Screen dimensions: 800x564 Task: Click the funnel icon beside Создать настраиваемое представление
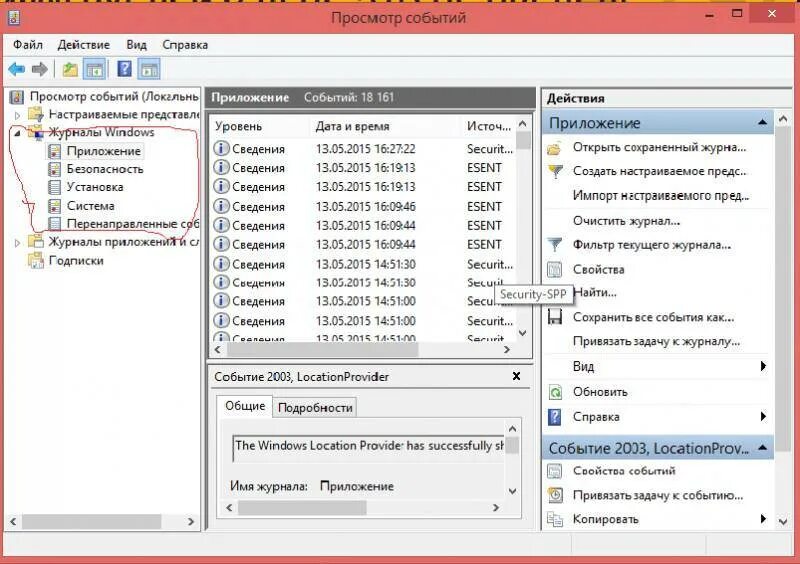(x=555, y=171)
